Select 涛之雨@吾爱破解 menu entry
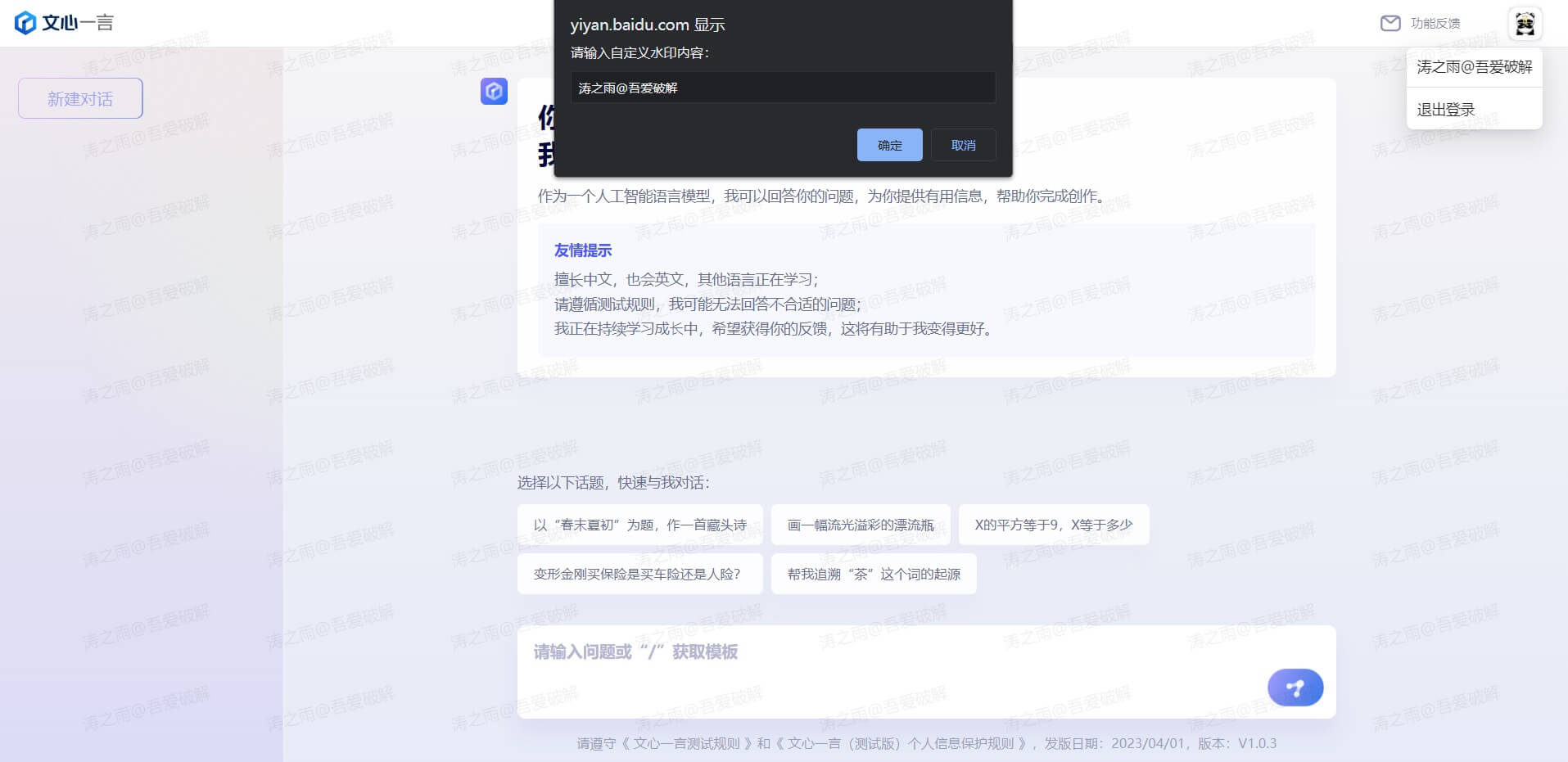 [x=1474, y=67]
